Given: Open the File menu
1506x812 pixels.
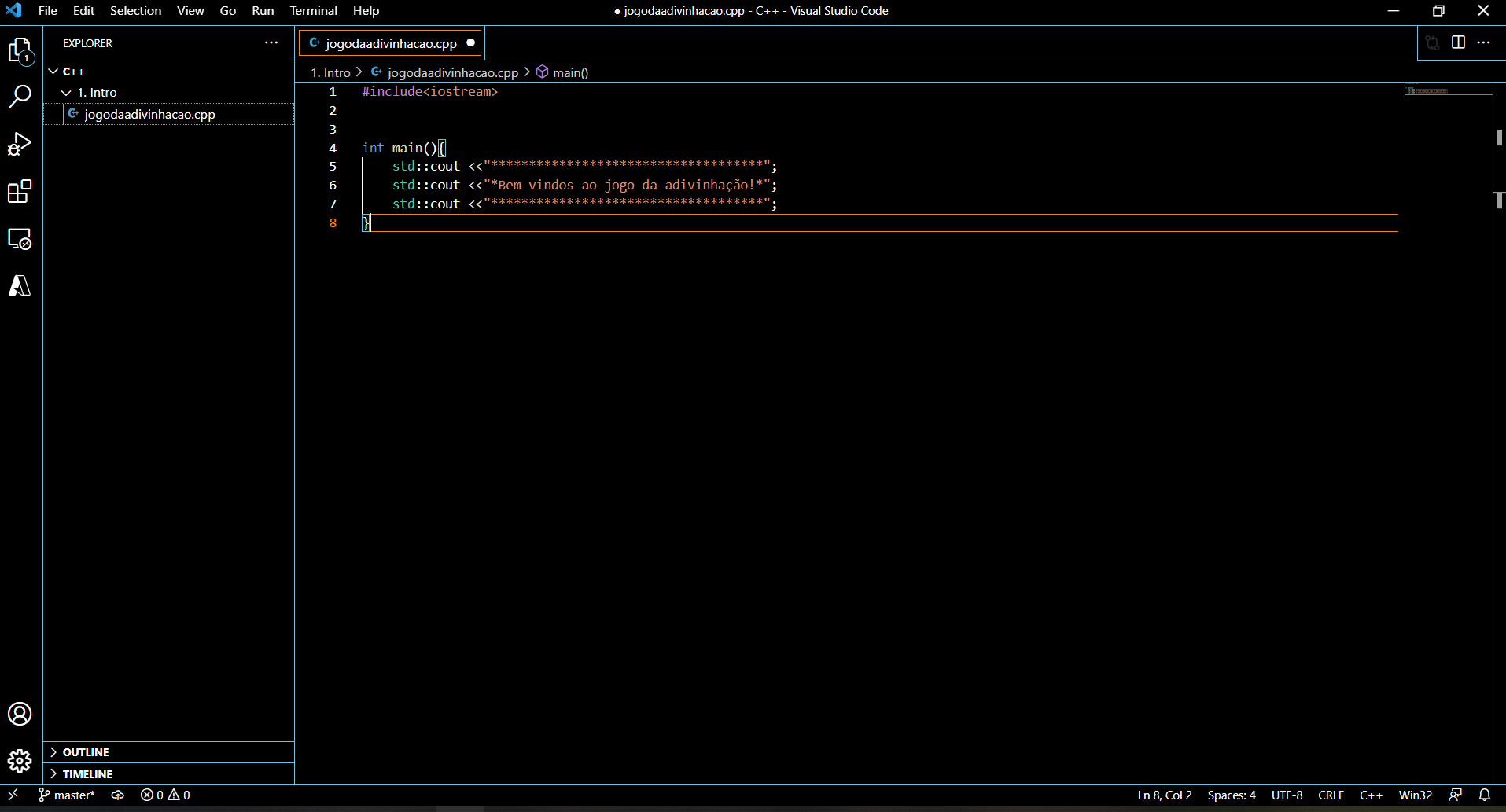Looking at the screenshot, I should [x=48, y=10].
